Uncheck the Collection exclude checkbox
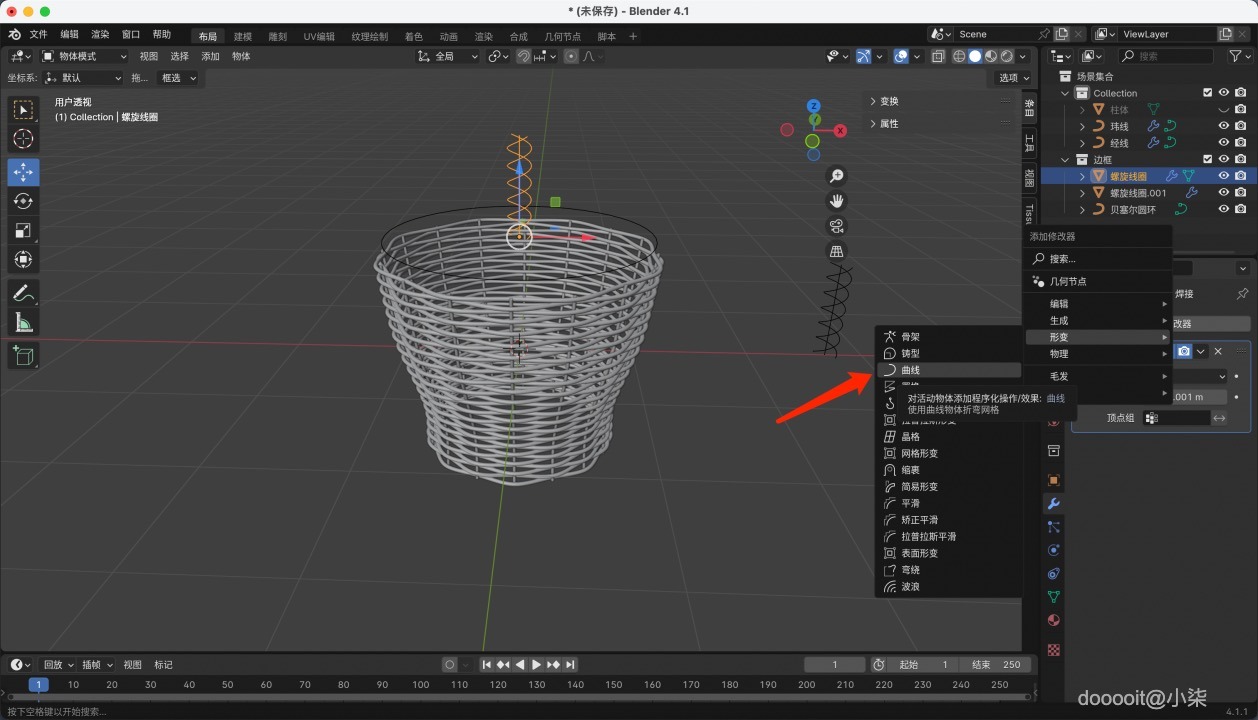Screen dimensions: 1258x720 pos(1207,93)
